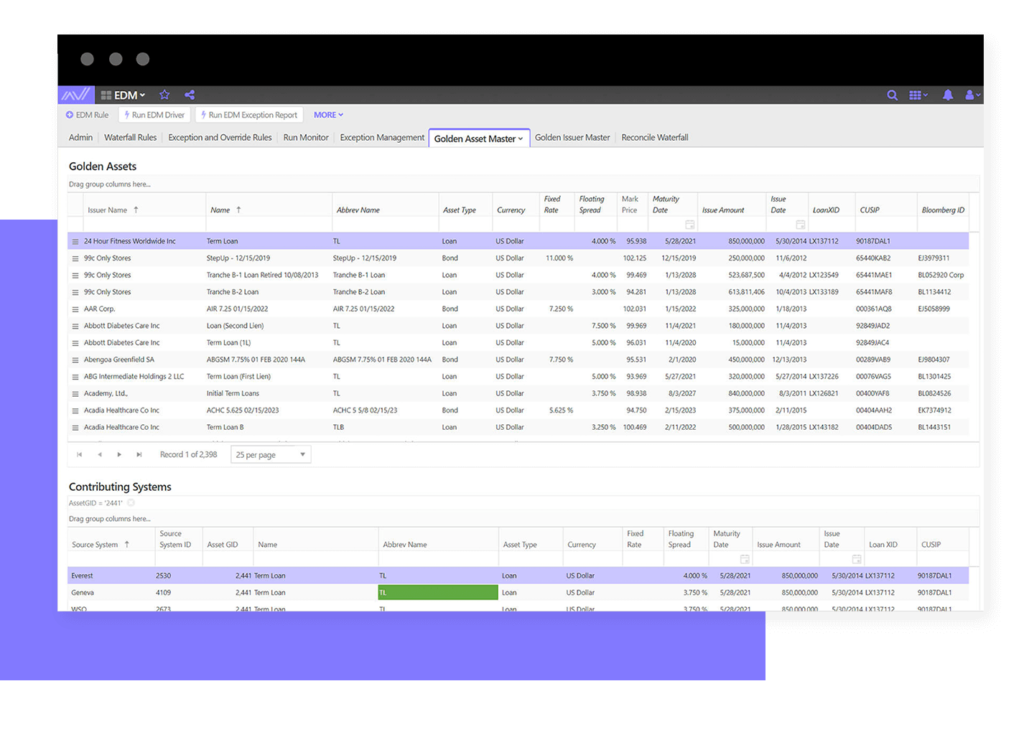Image resolution: width=1024 pixels, height=732 pixels.
Task: Go to Golden Issuer Master tab
Action: (572, 138)
